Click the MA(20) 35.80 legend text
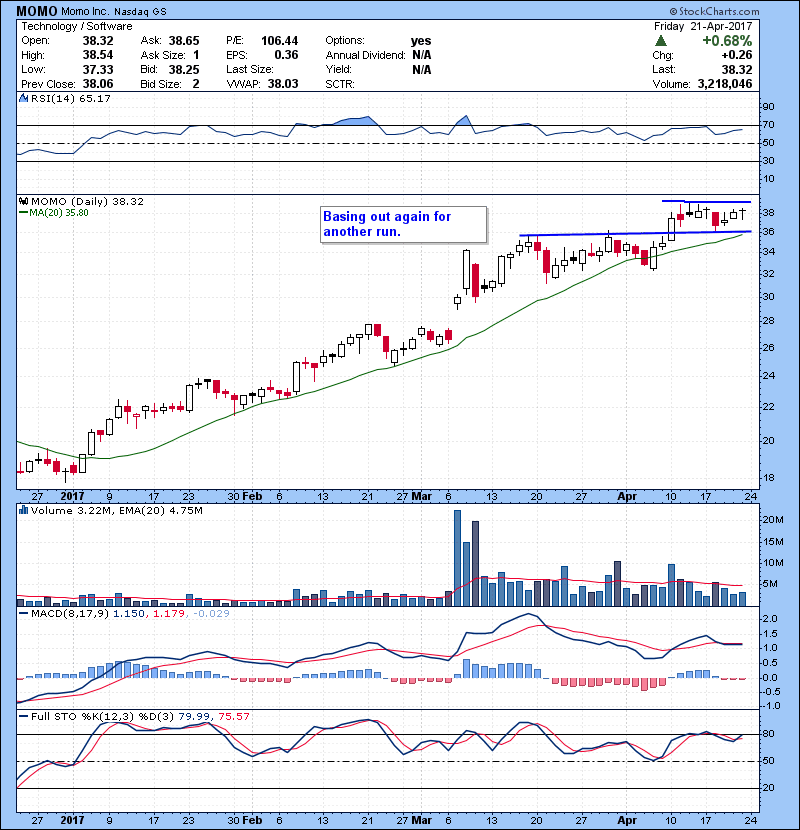 coord(59,213)
